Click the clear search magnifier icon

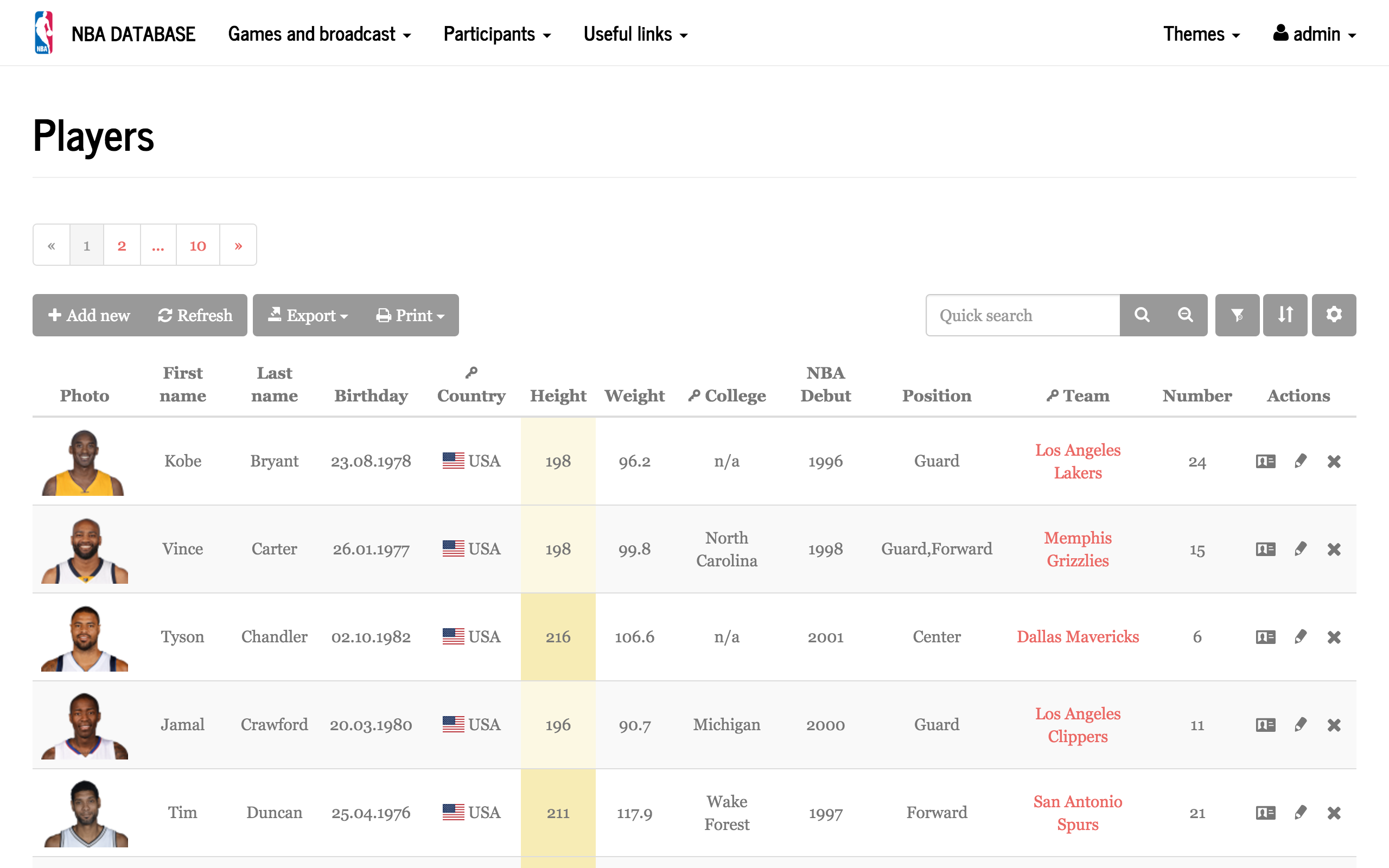point(1185,315)
